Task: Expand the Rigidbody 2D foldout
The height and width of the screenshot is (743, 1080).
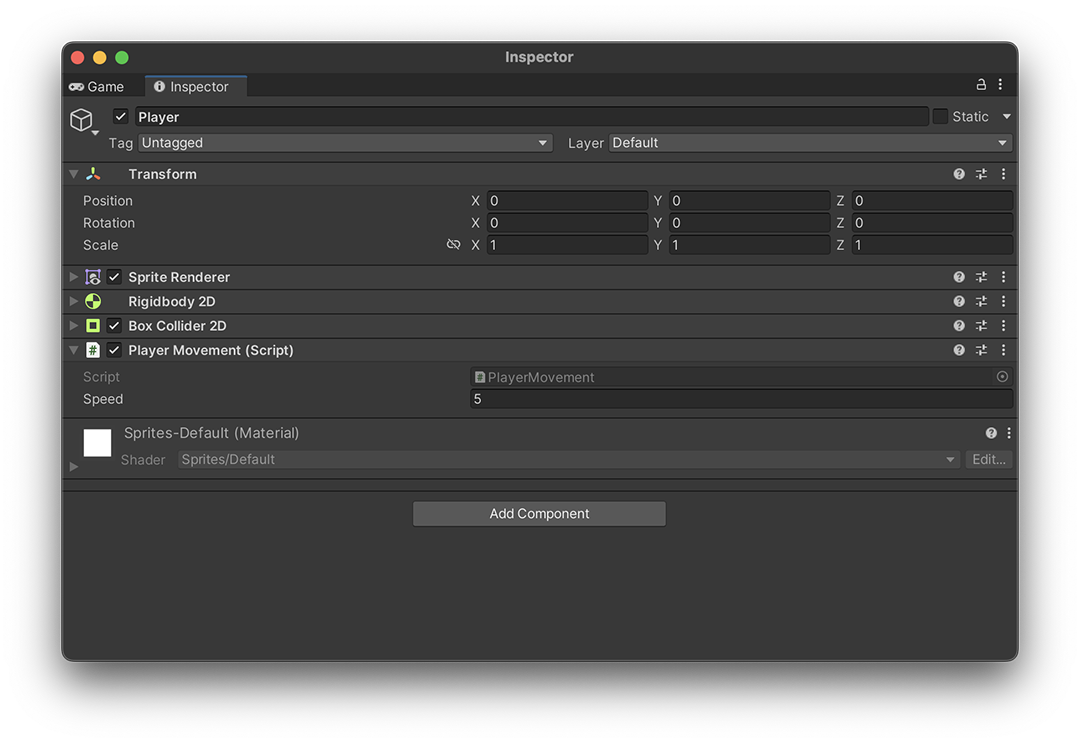Action: tap(74, 301)
